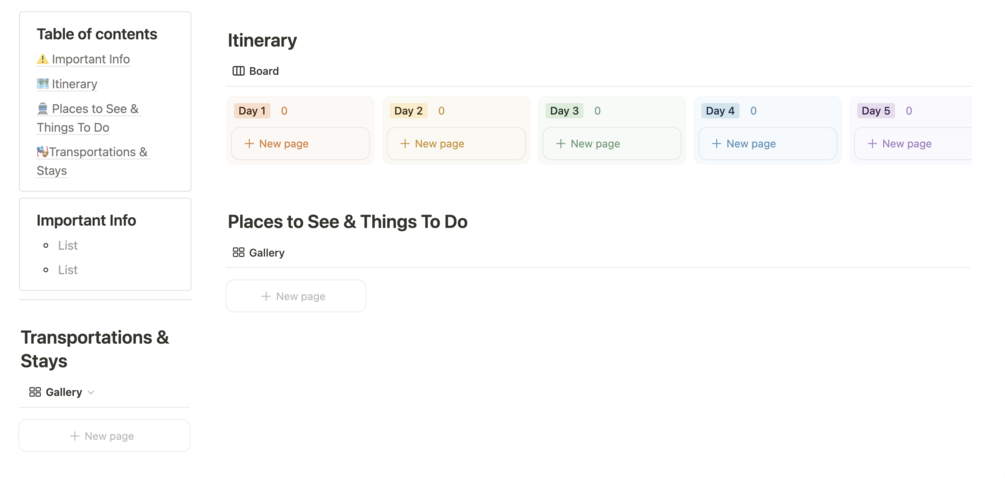Viewport: 1005px width, 478px height.
Task: Click the plus icon in Day 1 column
Action: pyautogui.click(x=249, y=144)
